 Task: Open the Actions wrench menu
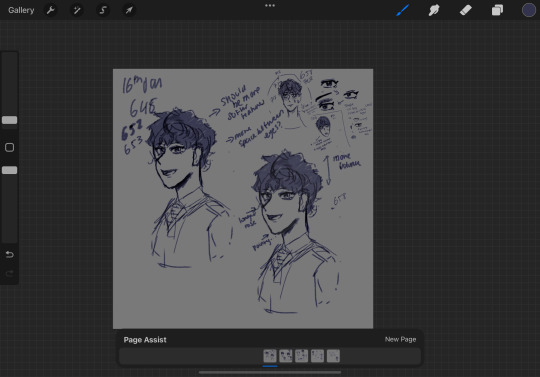click(x=50, y=10)
